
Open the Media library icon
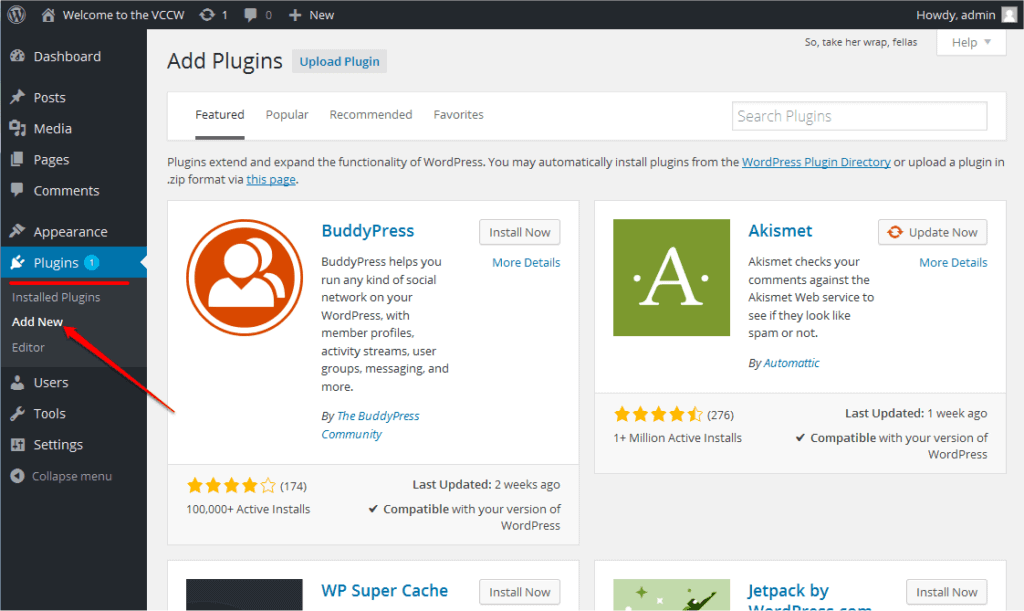tap(20, 128)
